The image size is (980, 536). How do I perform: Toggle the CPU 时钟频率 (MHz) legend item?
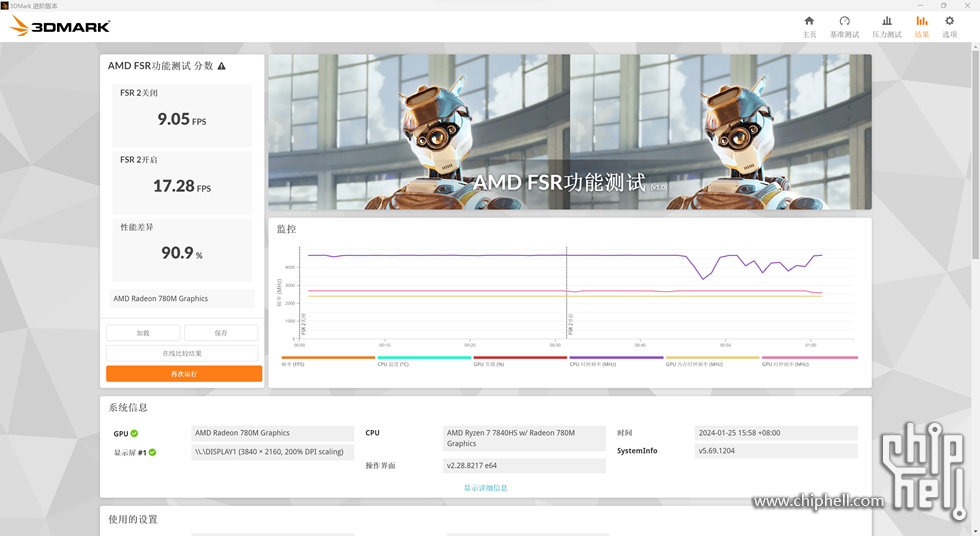[616, 360]
